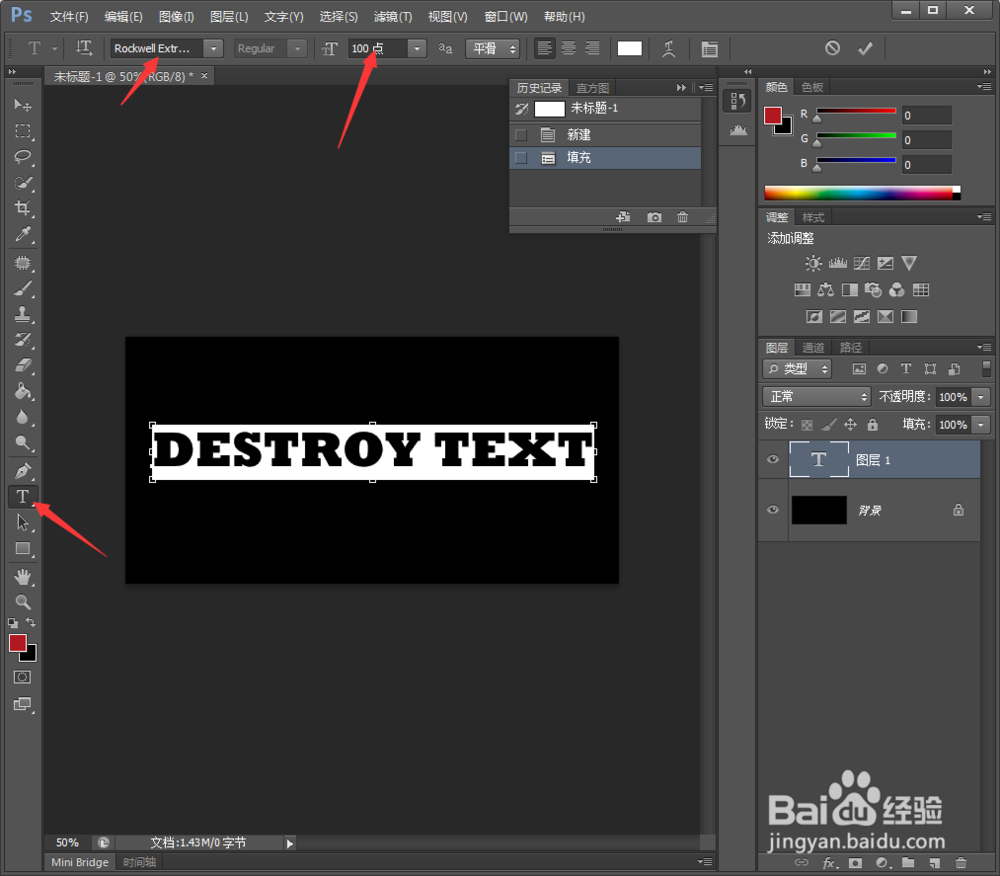
Task: Select the Blur tool
Action: tap(23, 417)
